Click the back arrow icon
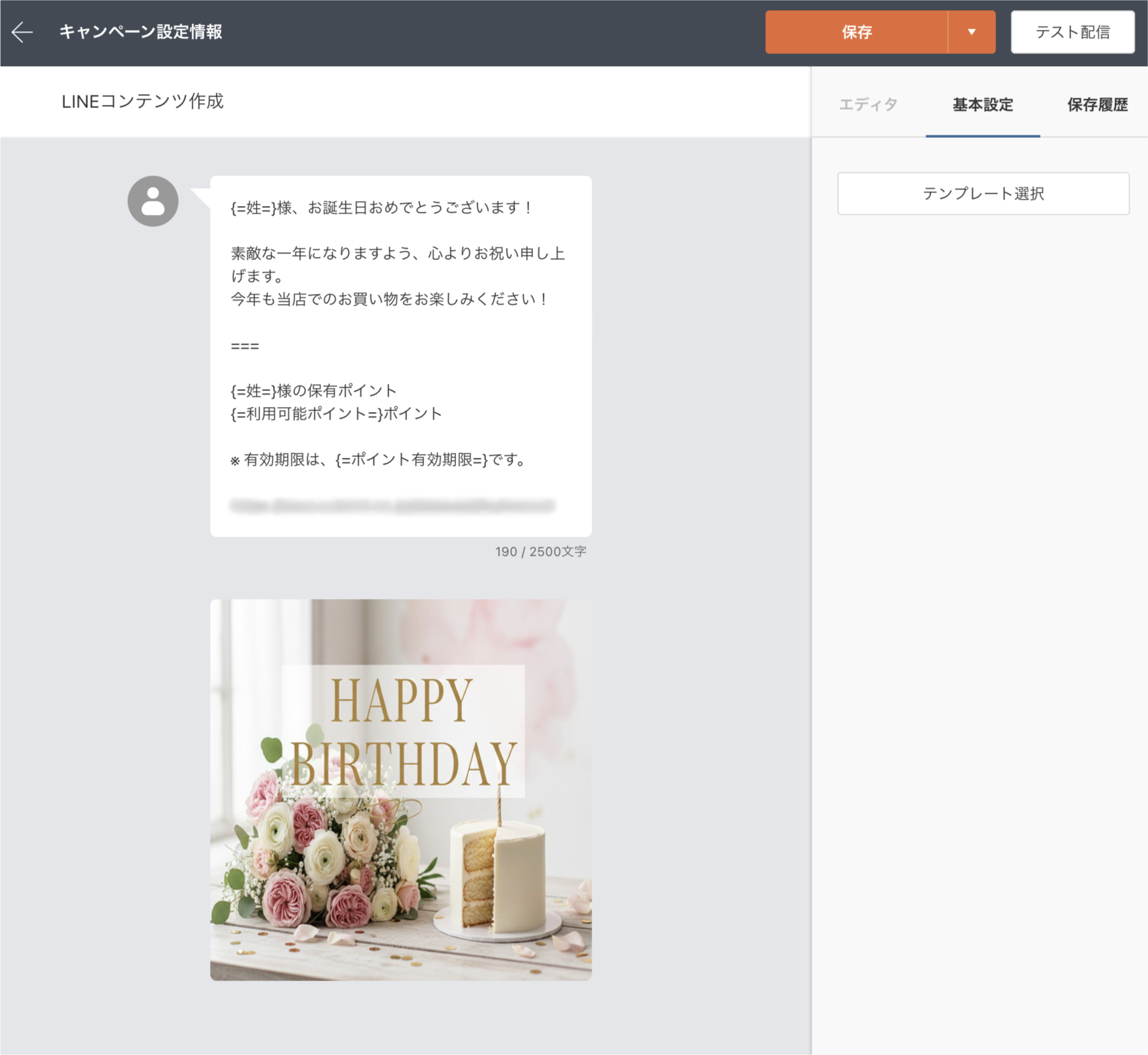Image resolution: width=1148 pixels, height=1055 pixels. 22,32
